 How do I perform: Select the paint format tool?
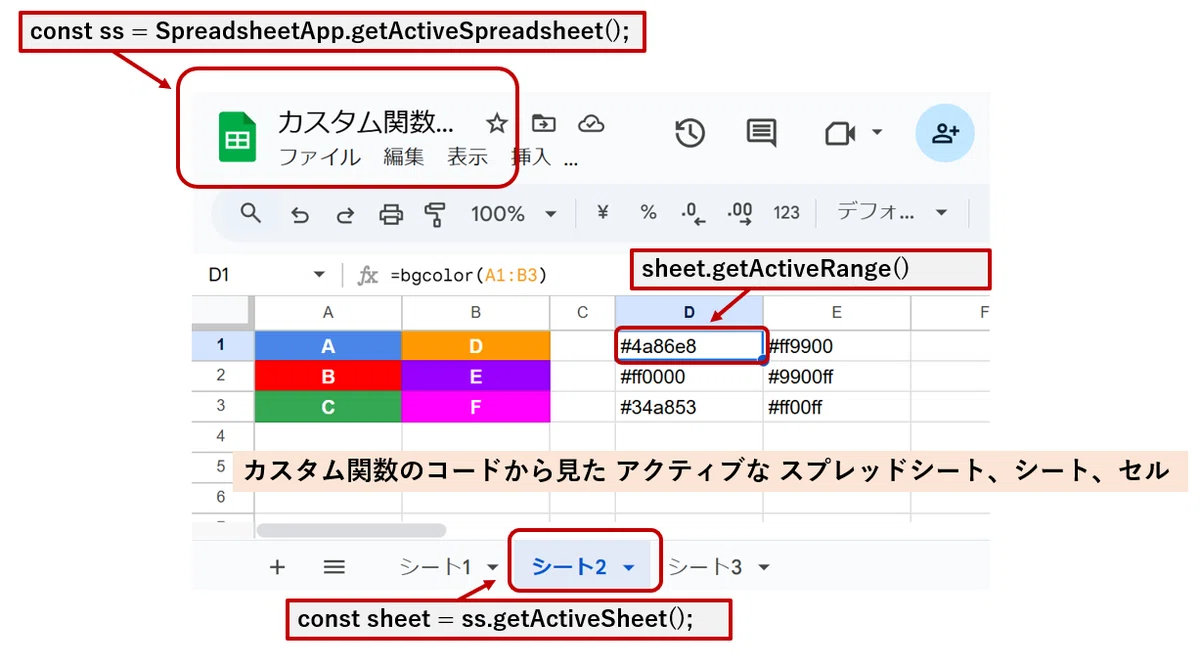point(435,214)
